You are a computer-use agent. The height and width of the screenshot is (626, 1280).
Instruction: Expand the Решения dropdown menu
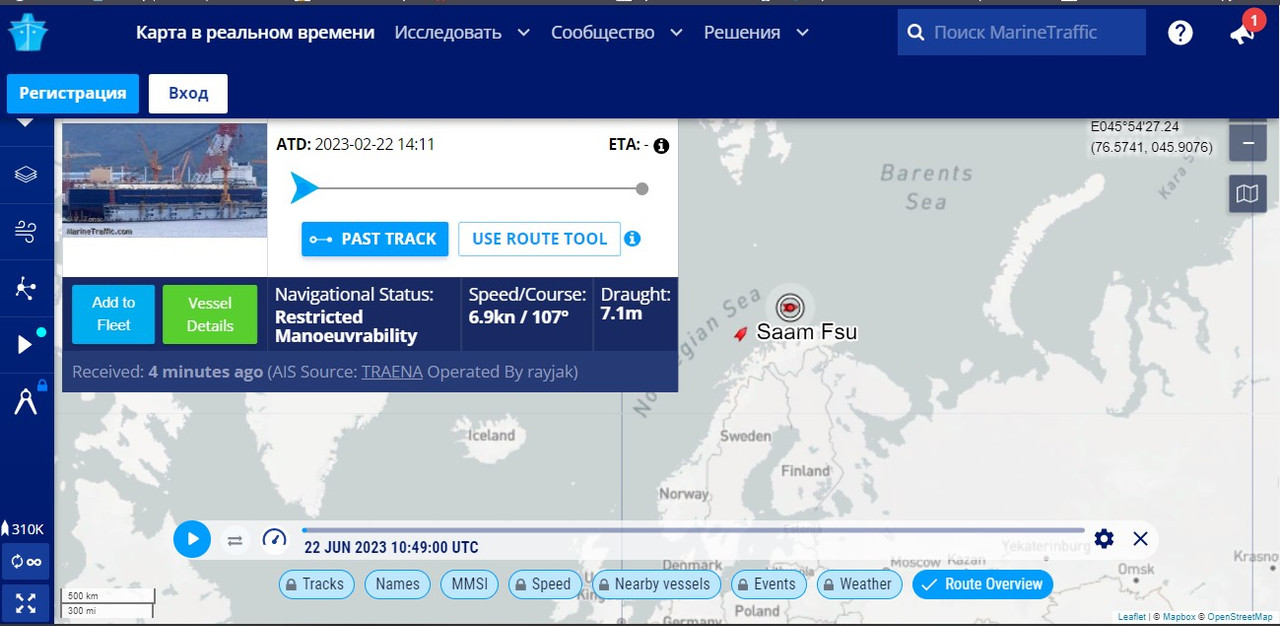click(x=756, y=32)
